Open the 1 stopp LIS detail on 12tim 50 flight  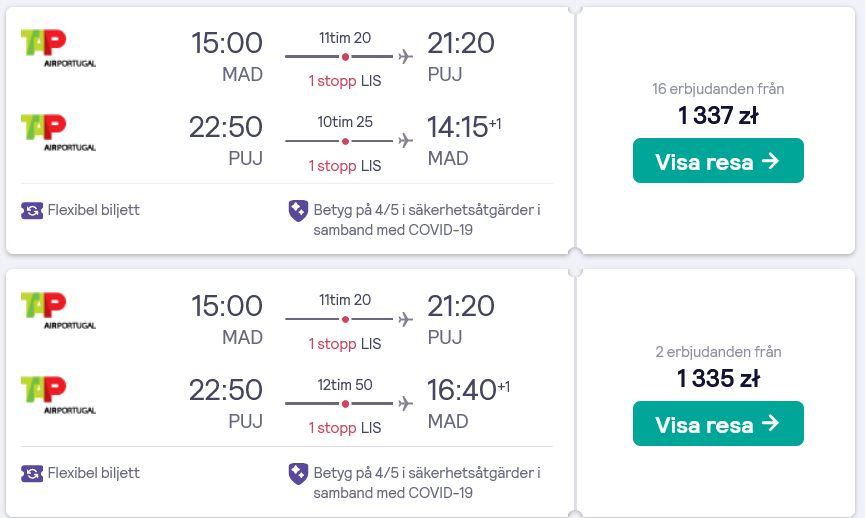click(345, 428)
